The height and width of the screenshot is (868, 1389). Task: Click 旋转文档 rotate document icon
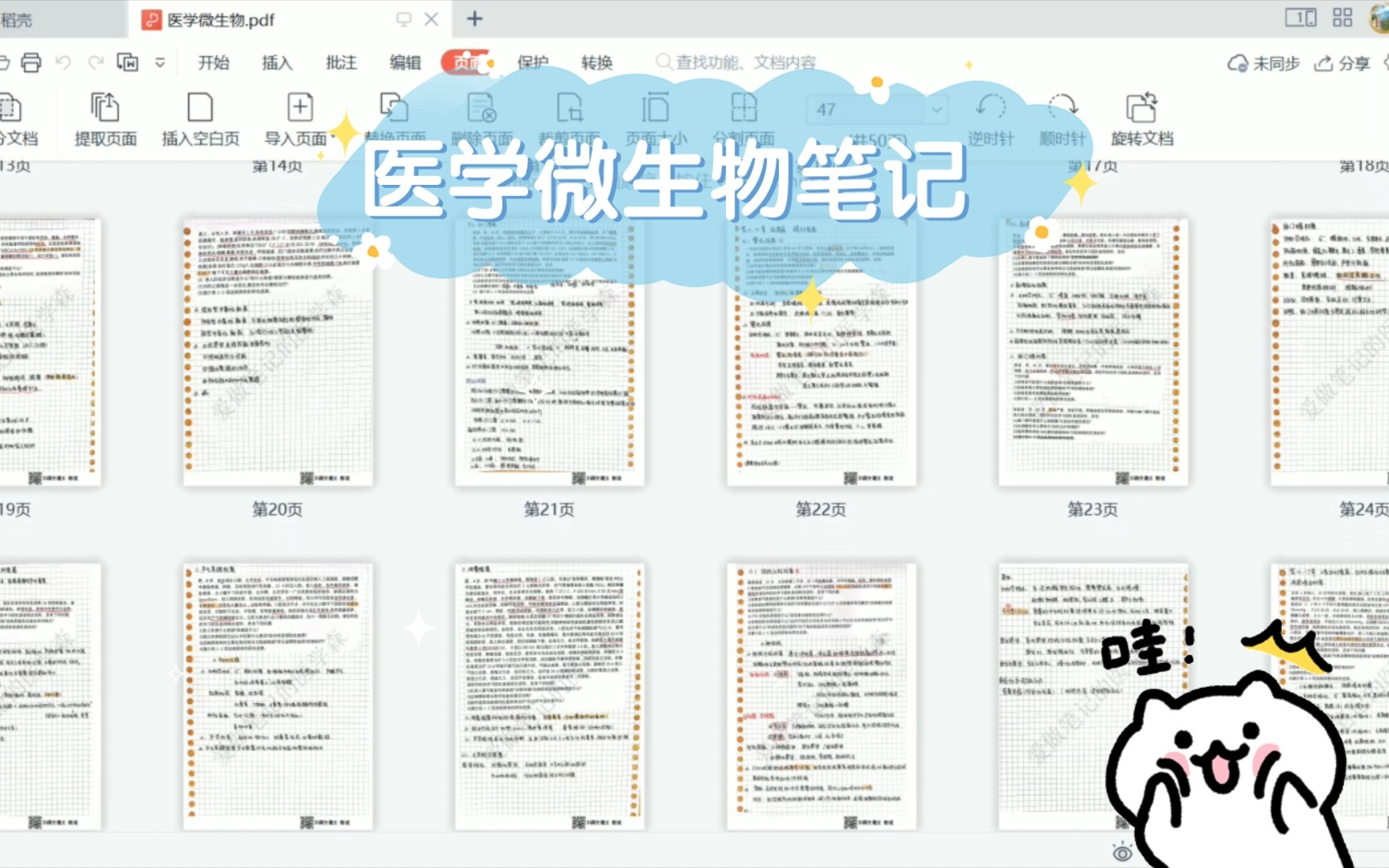[1142, 119]
